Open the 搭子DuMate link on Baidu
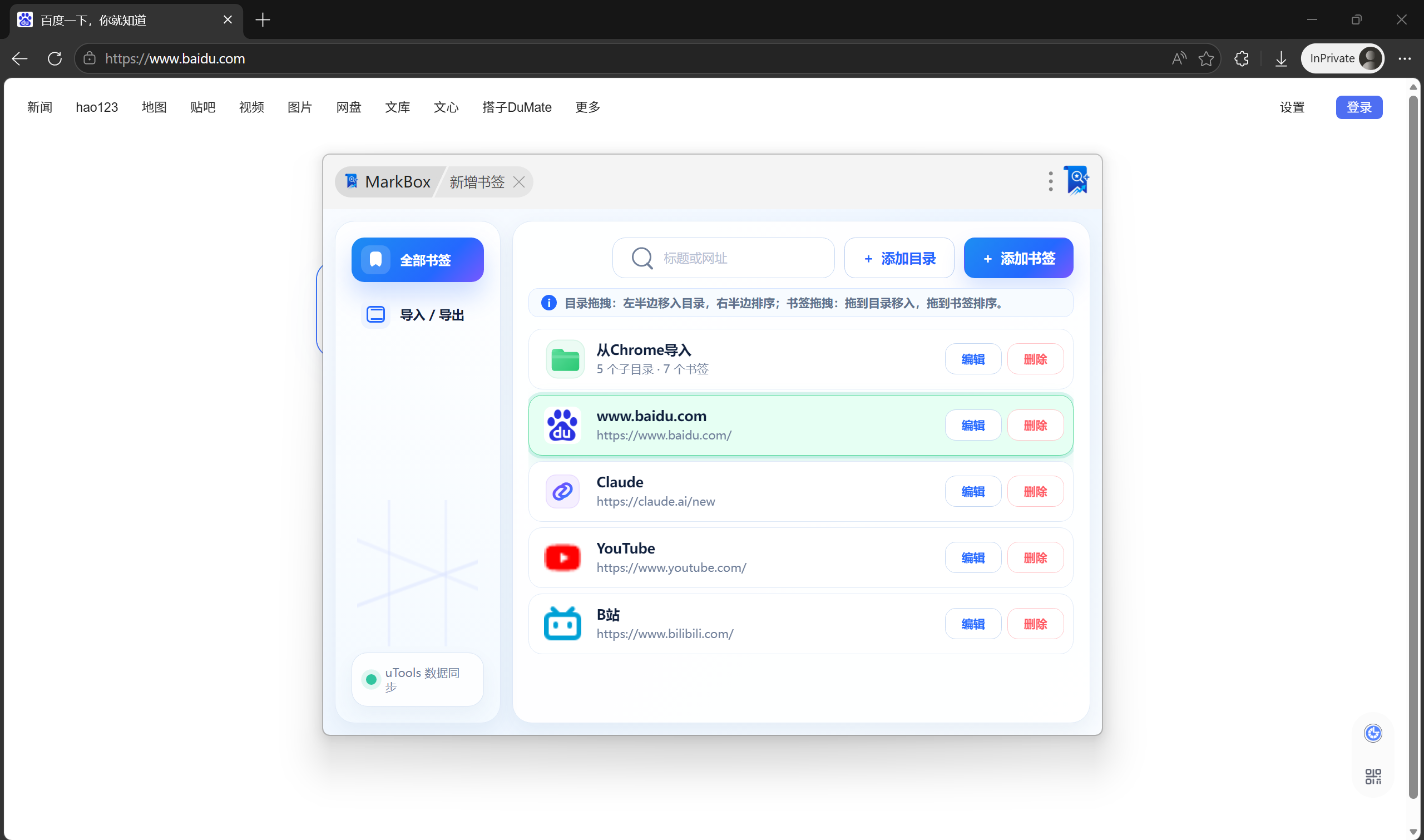 [517, 107]
